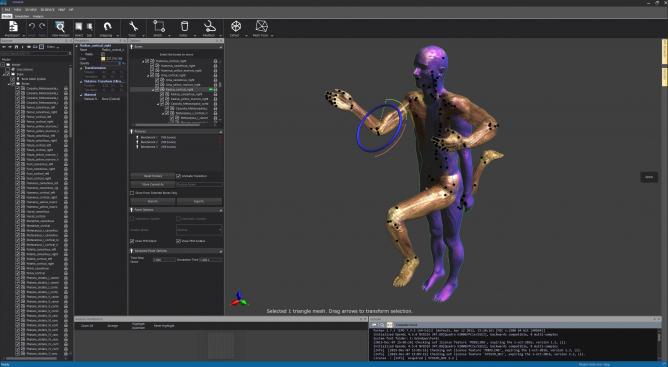Click the first icon in the Console panel toolbar
This screenshot has width=668, height=367.
(374, 325)
